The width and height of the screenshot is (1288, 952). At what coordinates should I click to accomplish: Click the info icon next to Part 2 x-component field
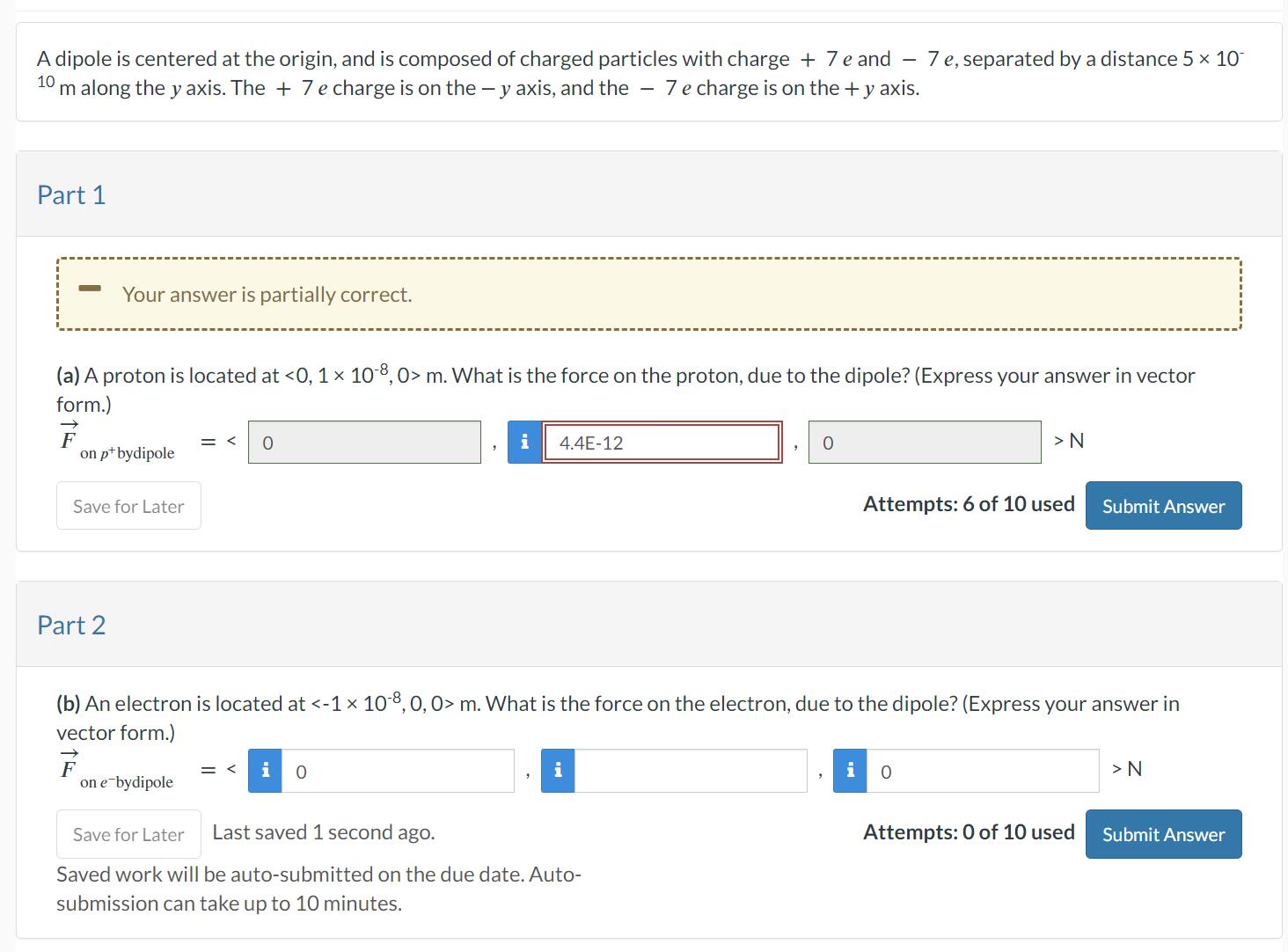coord(264,770)
